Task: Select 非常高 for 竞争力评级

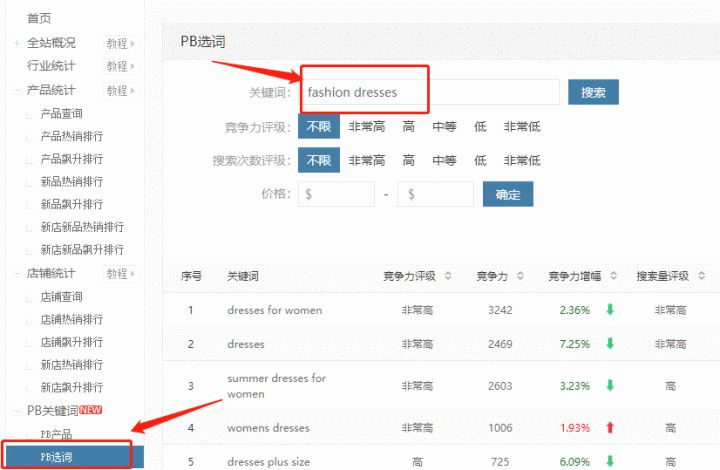Action: coord(366,126)
